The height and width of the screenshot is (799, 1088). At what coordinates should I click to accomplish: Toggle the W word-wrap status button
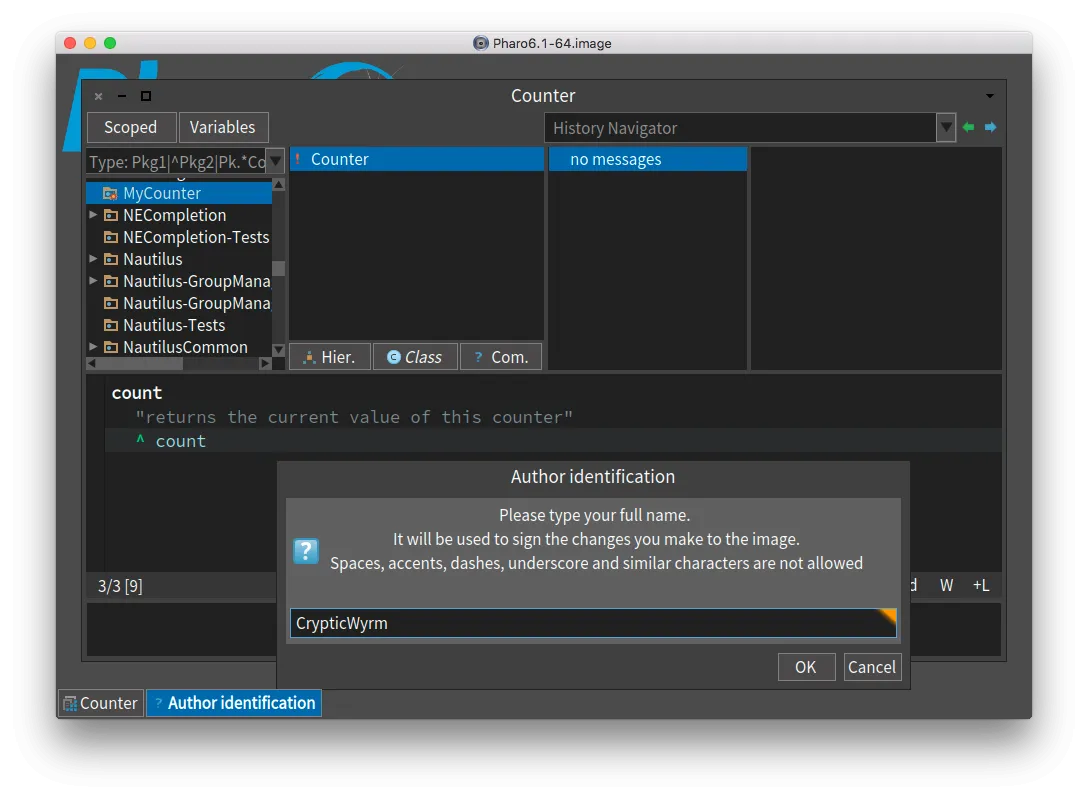click(x=946, y=585)
